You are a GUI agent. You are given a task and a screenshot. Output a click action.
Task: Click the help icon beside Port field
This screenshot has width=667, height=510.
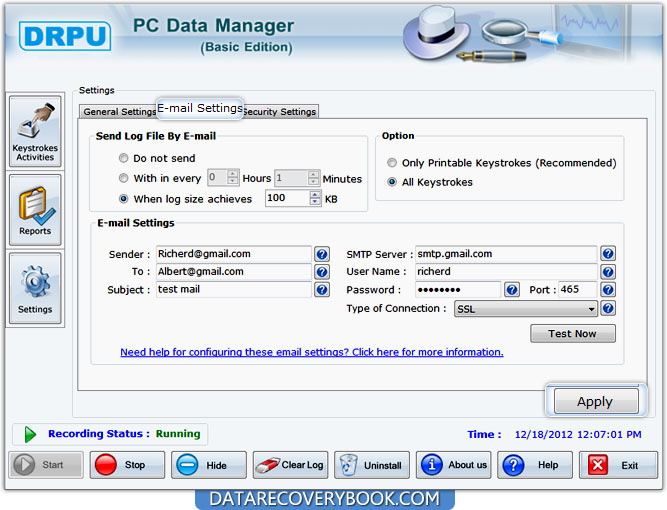(608, 290)
